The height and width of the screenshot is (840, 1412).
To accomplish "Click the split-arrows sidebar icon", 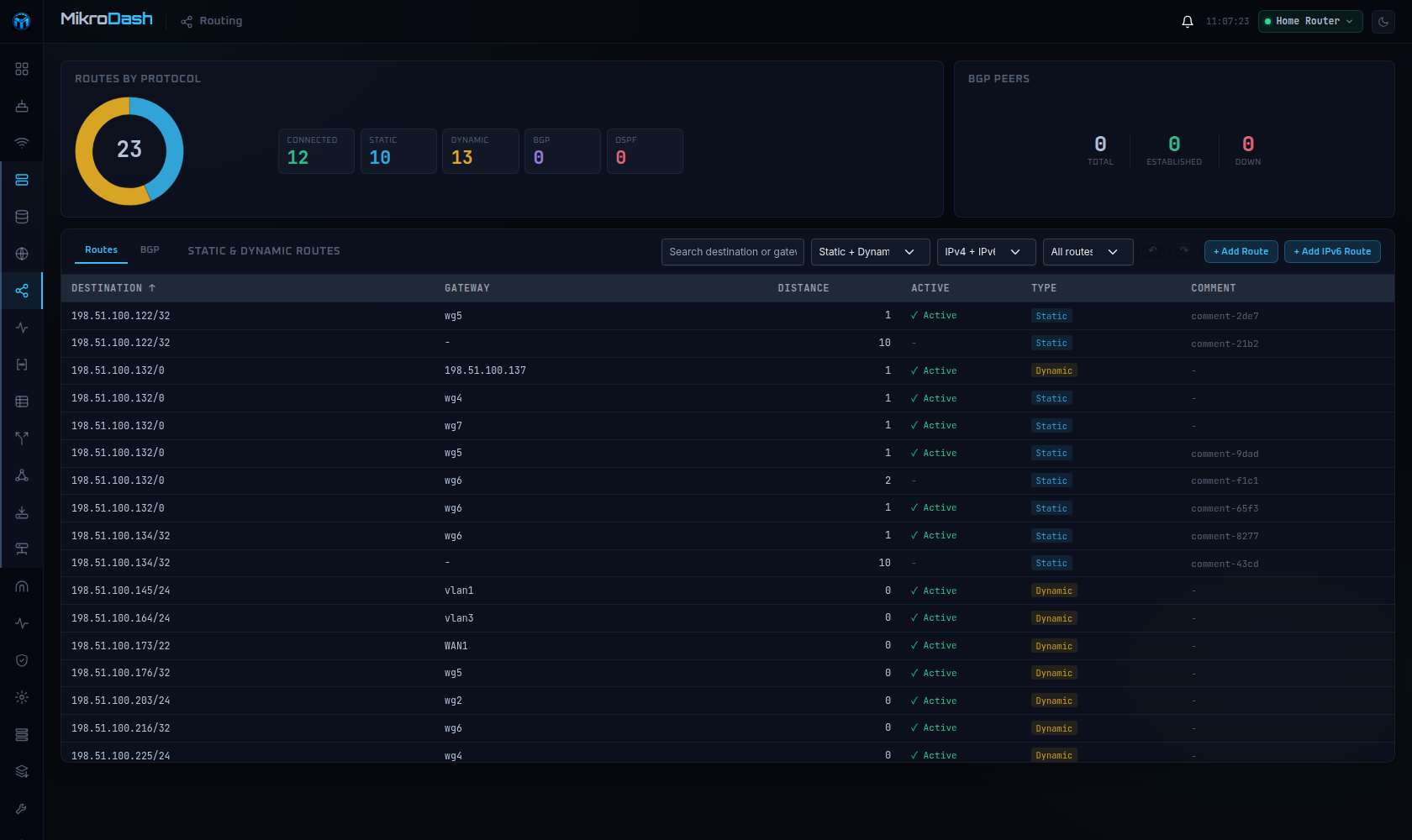I will tap(22, 438).
